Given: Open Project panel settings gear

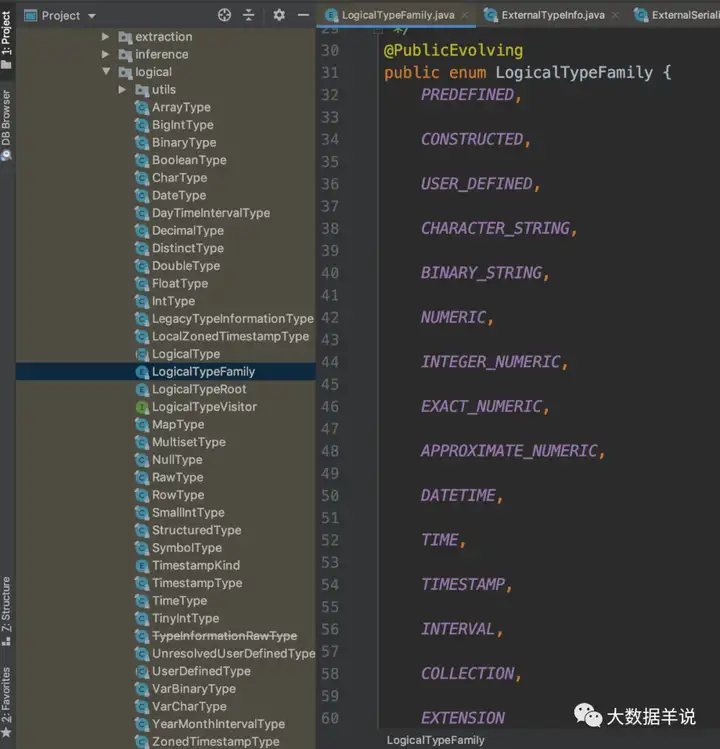Looking at the screenshot, I should point(279,15).
